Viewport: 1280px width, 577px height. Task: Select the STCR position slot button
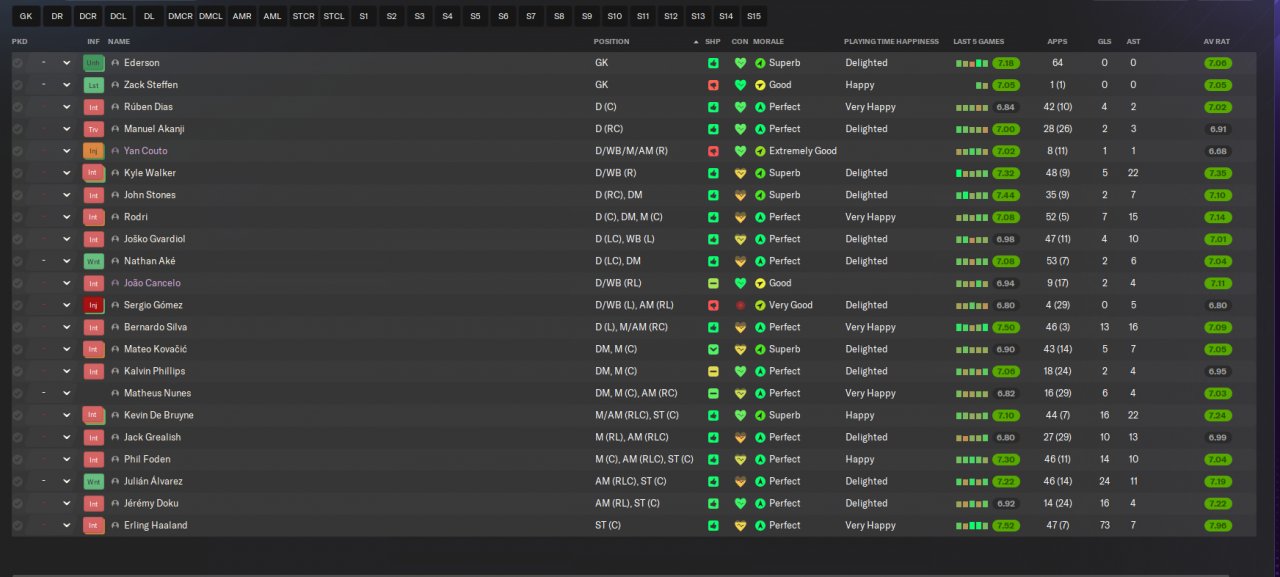[x=303, y=16]
